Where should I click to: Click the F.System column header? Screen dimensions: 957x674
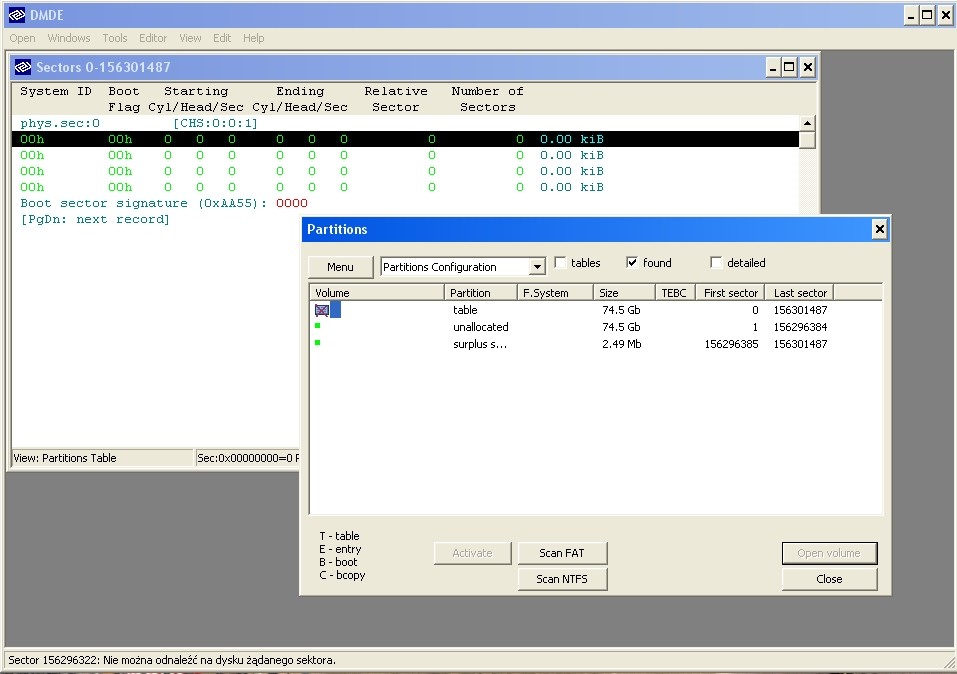[555, 293]
